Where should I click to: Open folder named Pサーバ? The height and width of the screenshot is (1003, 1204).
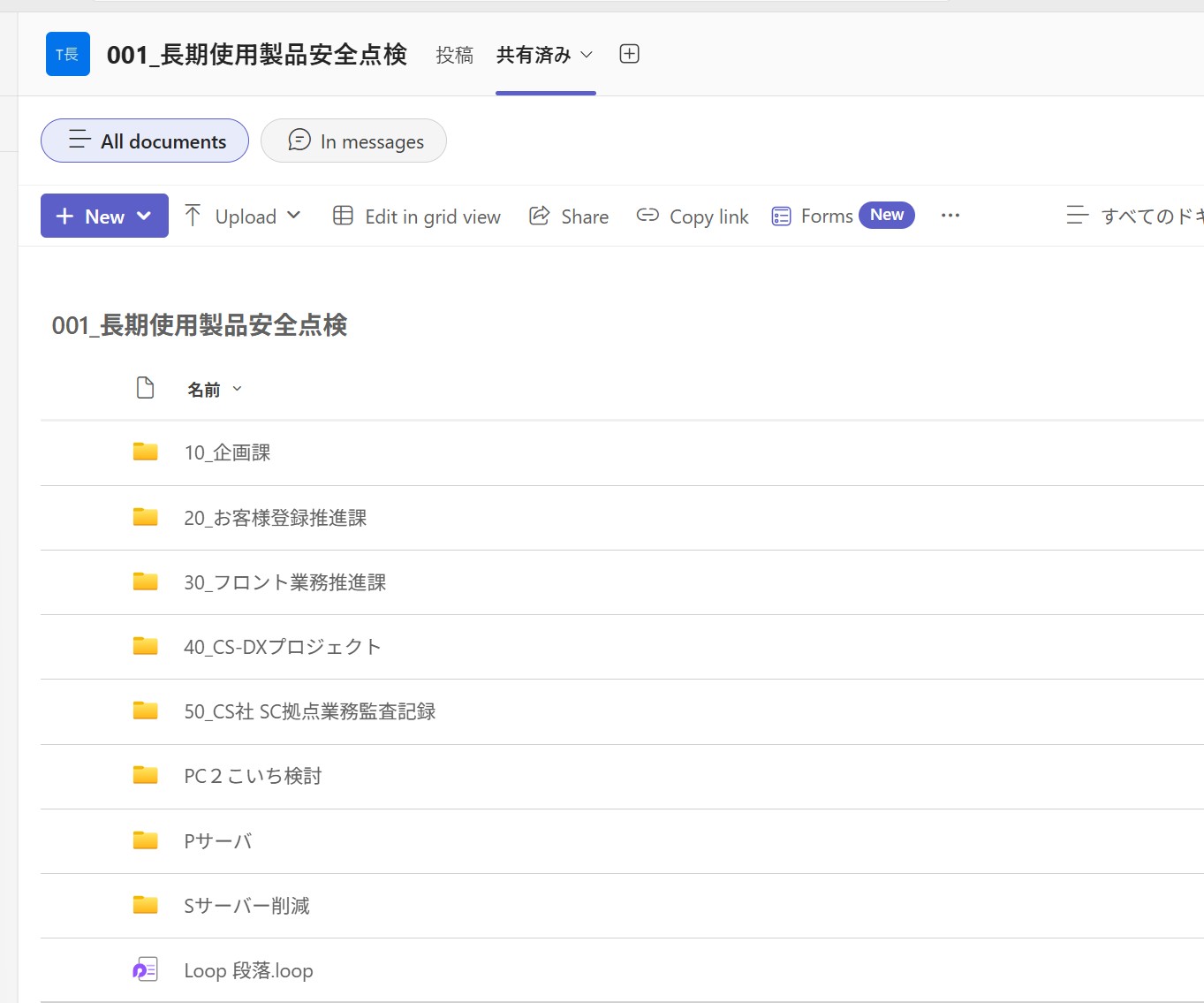click(217, 840)
